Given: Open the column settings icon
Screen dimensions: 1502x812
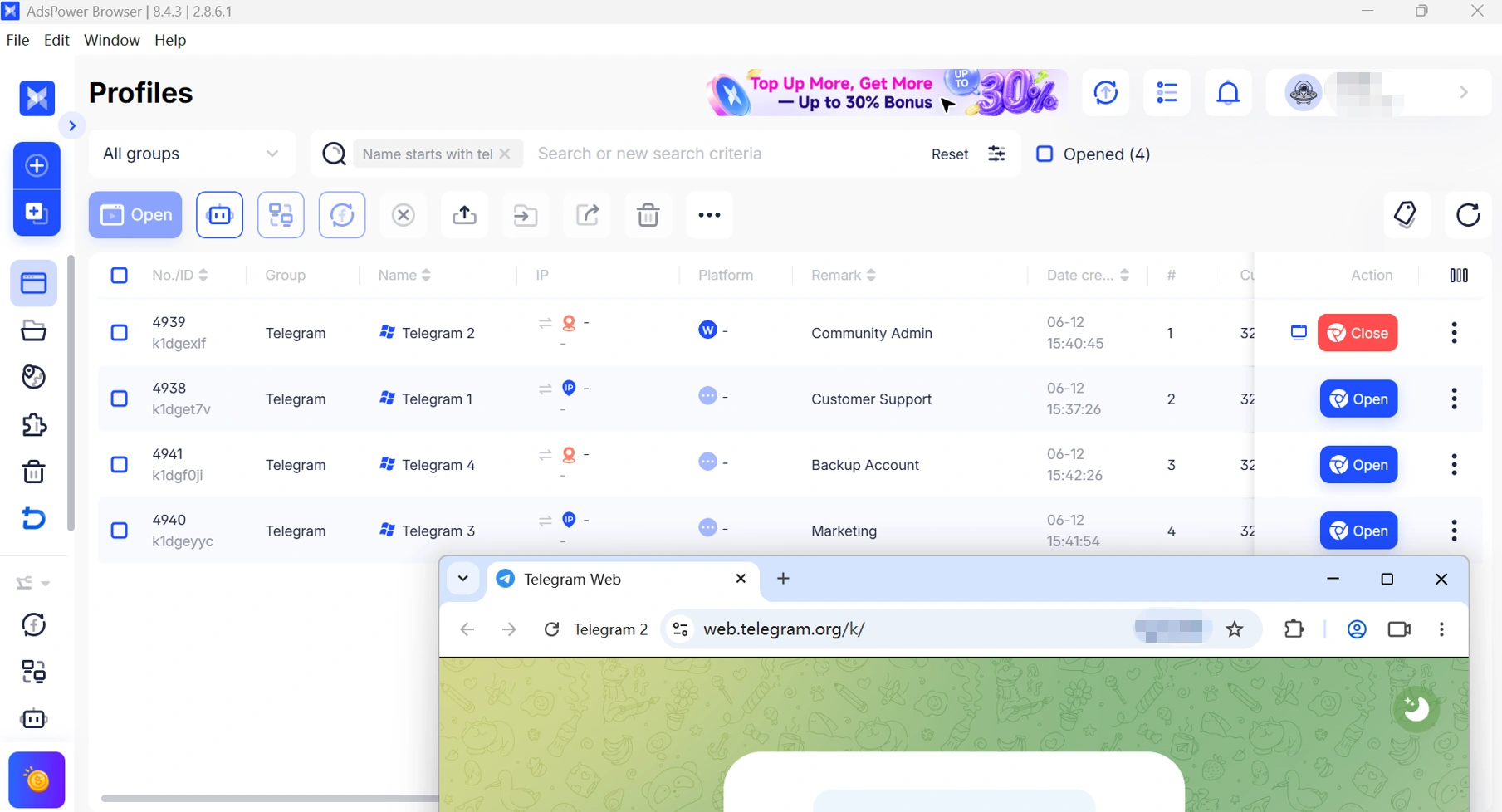Looking at the screenshot, I should 1459,275.
